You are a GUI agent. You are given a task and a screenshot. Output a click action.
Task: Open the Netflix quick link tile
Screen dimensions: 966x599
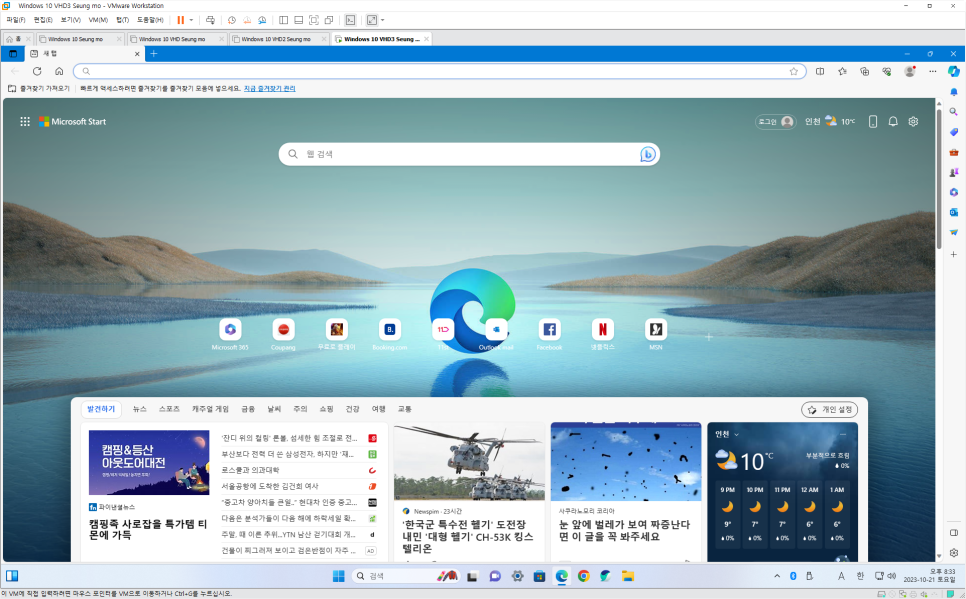click(603, 335)
